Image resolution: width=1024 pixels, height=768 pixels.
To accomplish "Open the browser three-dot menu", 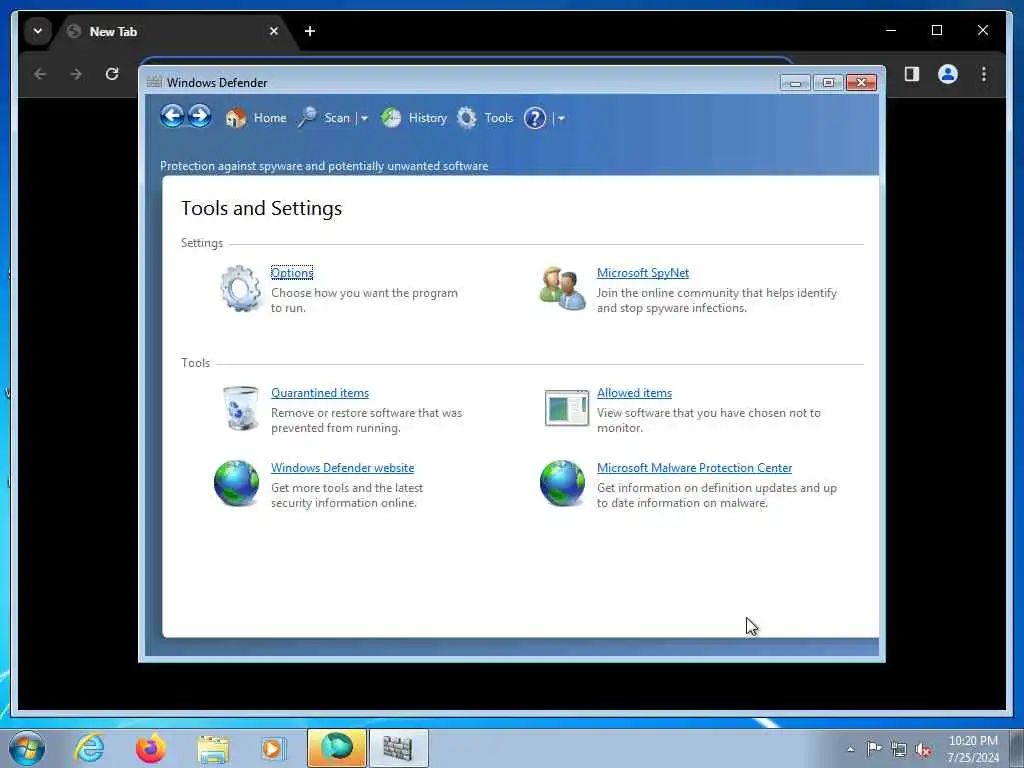I will pyautogui.click(x=984, y=74).
